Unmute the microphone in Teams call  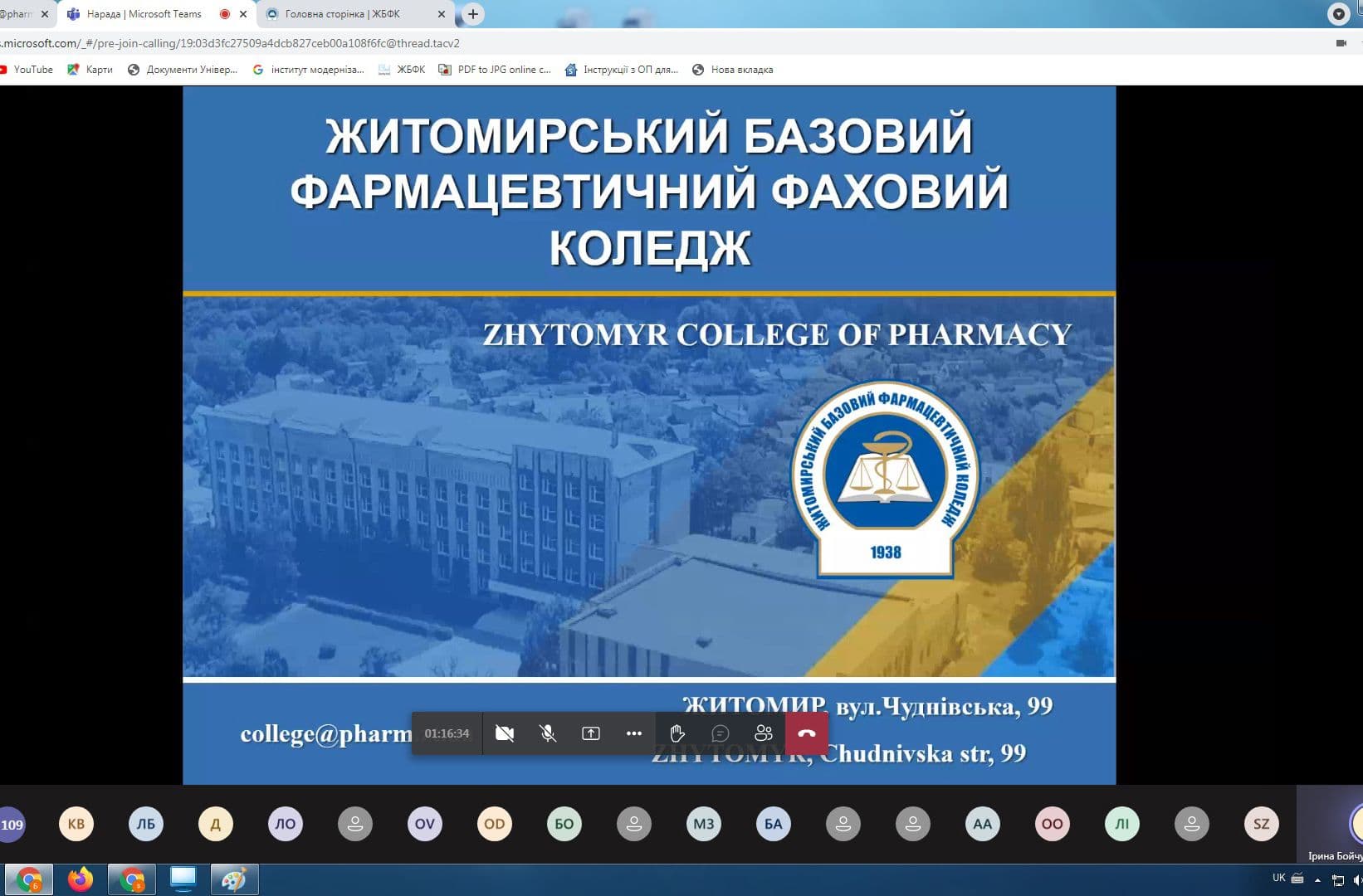coord(548,733)
